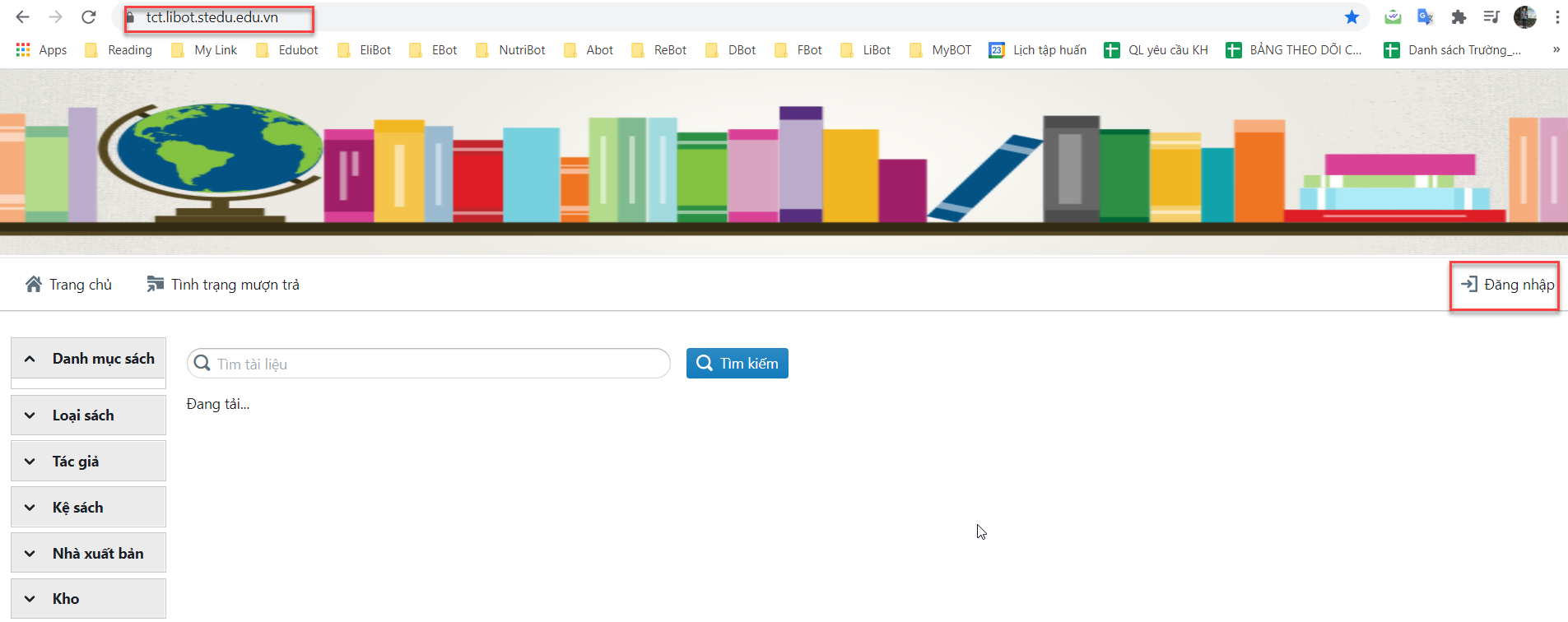
Task: Expand the Loại sách section
Action: coord(88,415)
